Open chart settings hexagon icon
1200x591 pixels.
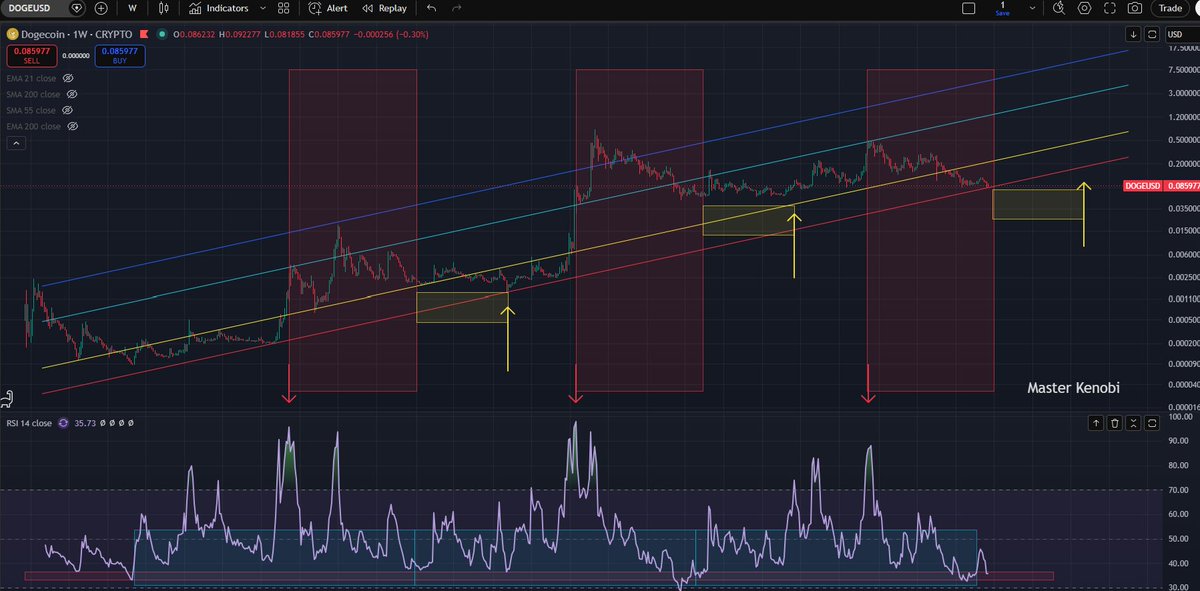pyautogui.click(x=1085, y=8)
